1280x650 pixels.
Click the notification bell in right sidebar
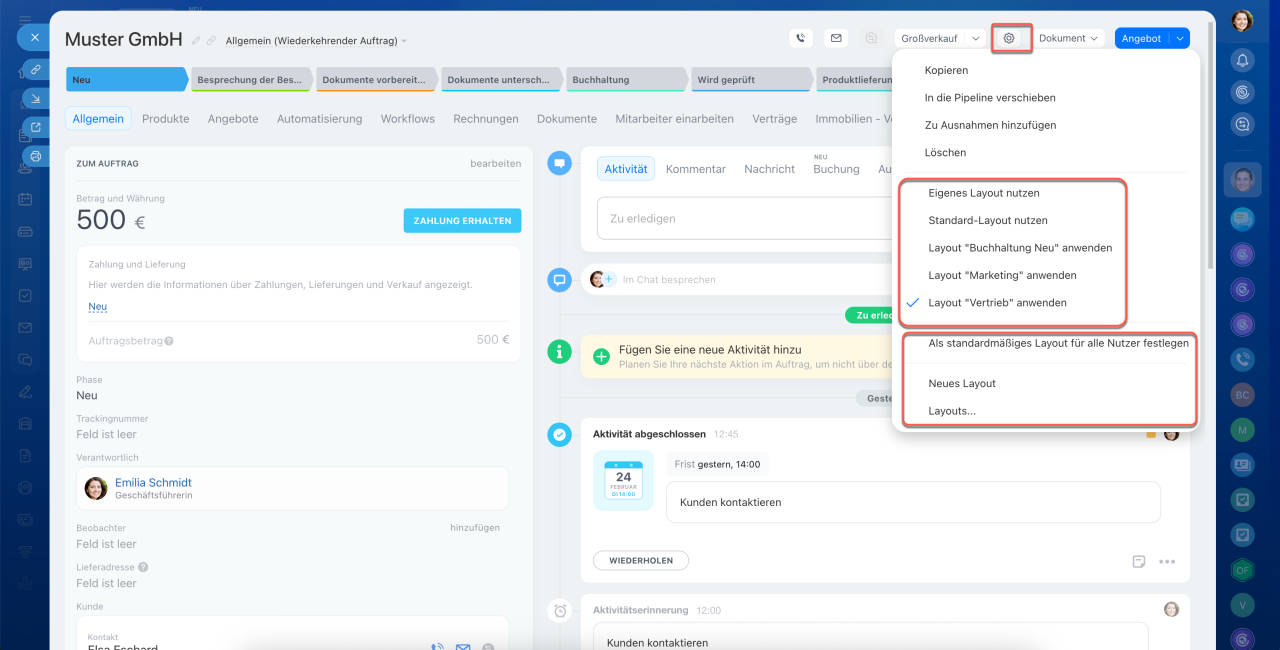1242,60
